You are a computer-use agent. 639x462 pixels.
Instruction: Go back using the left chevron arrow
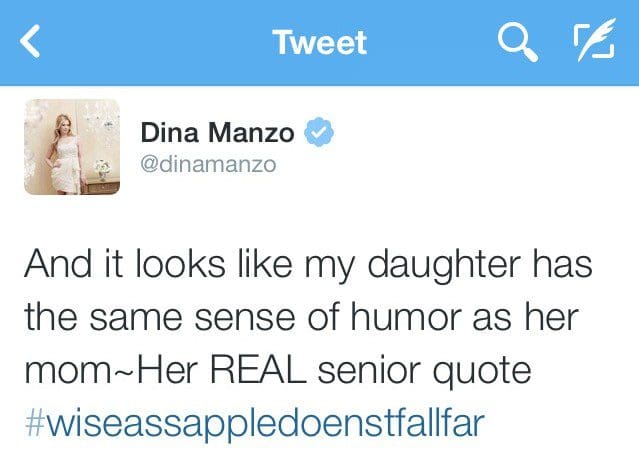(31, 42)
